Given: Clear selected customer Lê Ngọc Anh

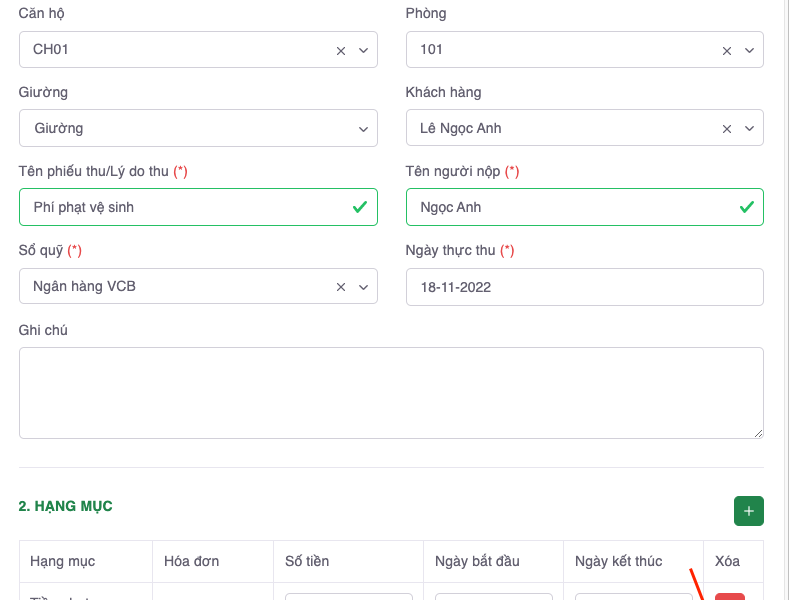Looking at the screenshot, I should 727,129.
